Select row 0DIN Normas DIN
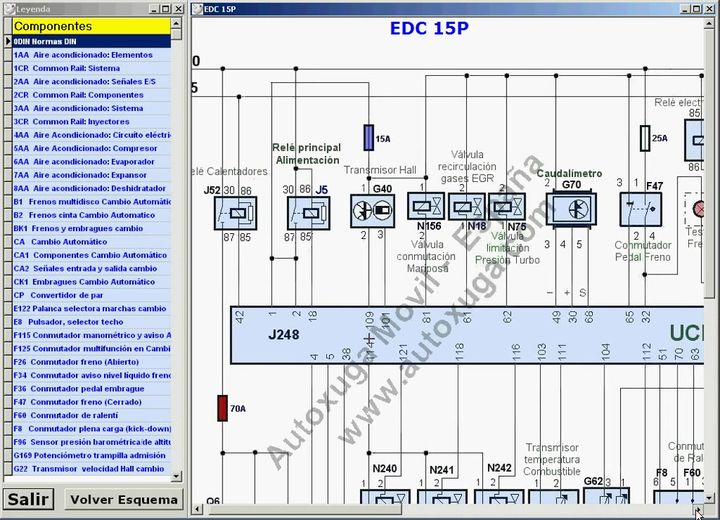Screen dimensions: 720x520 click(92, 41)
